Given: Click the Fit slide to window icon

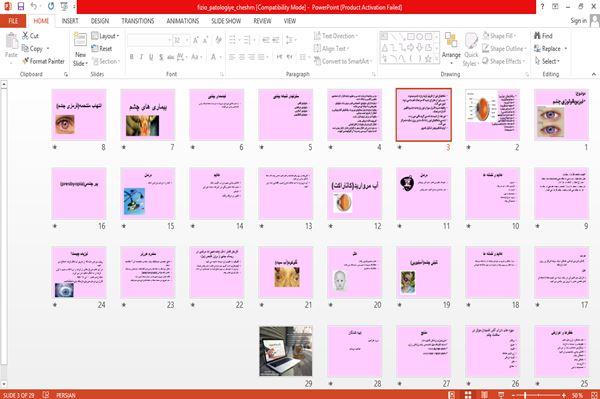Looking at the screenshot, I should coord(594,395).
